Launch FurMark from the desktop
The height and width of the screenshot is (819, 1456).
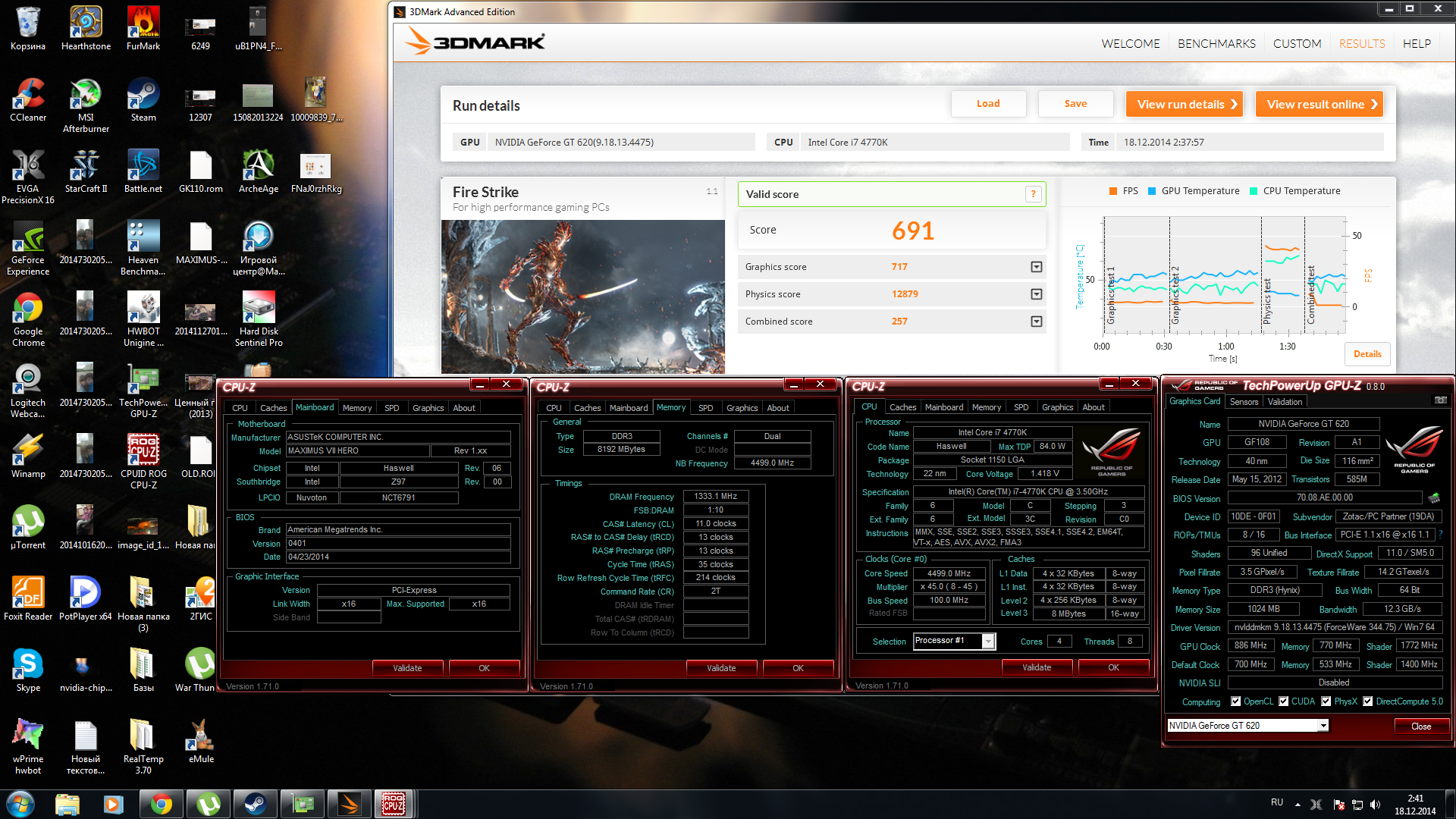pyautogui.click(x=143, y=29)
